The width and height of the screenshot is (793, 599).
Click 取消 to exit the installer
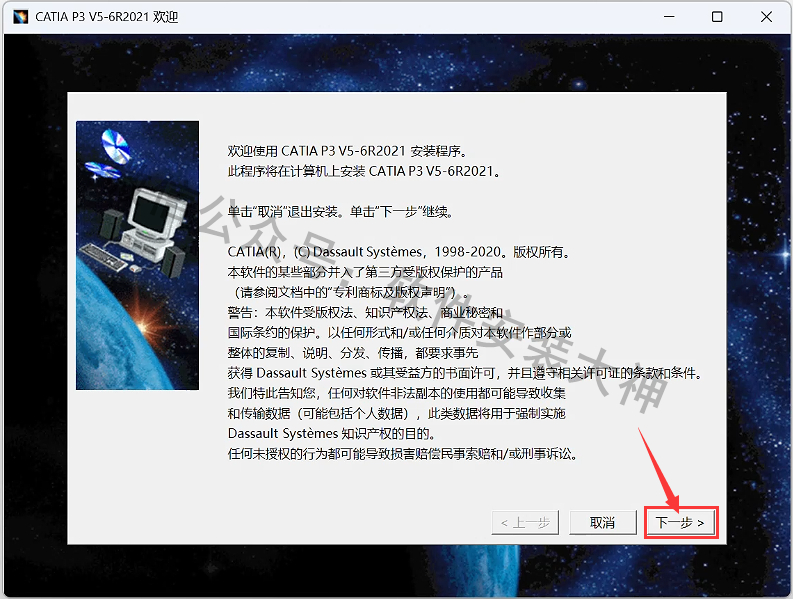602,522
